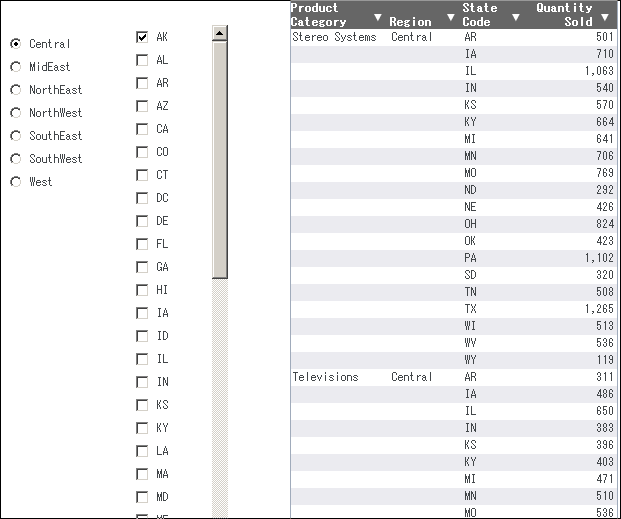Click the scroll-up arrow of the state list

(220, 33)
